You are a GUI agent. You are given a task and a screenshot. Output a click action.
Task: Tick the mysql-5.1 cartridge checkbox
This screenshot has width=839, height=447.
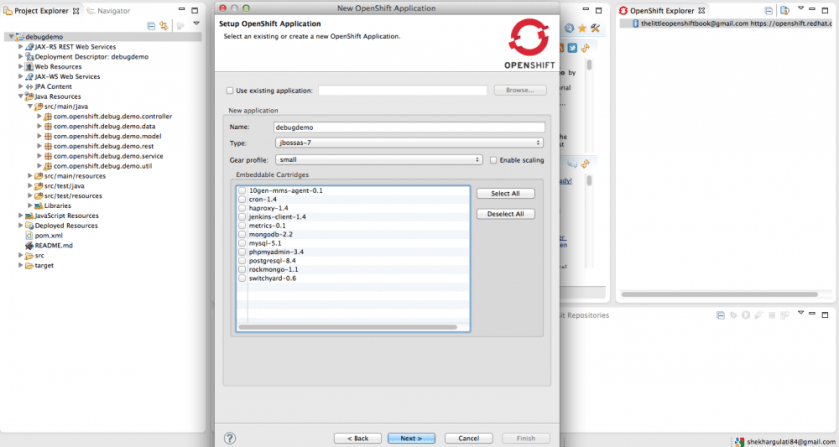[242, 243]
